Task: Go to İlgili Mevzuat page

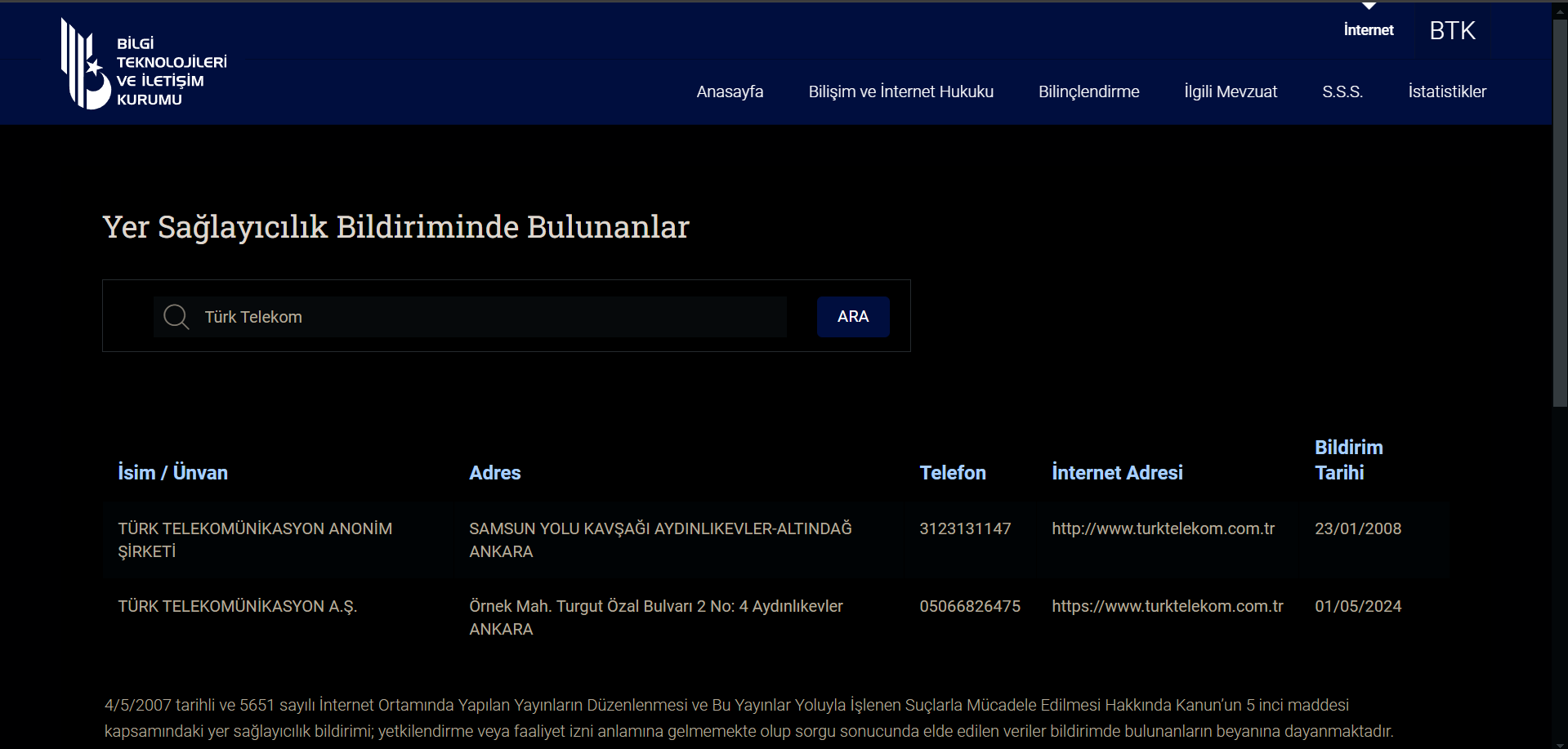Action: click(x=1231, y=91)
